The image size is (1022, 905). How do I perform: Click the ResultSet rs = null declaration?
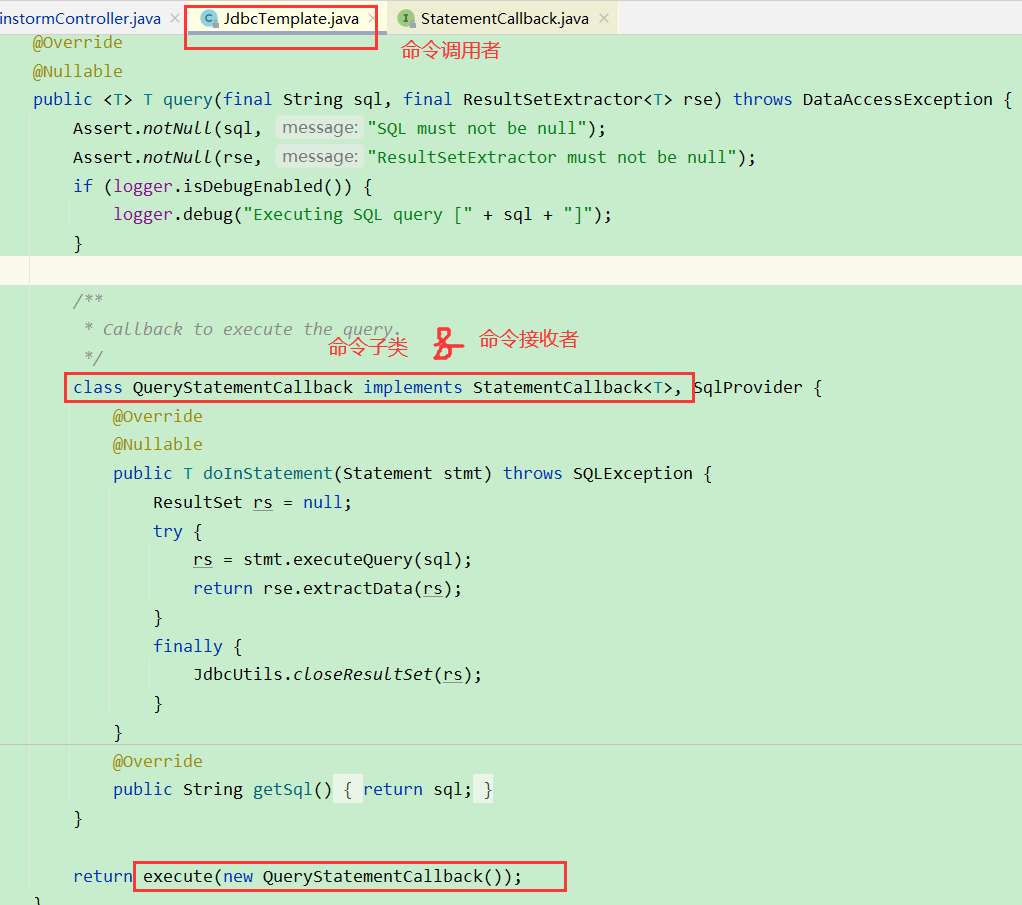[x=252, y=503]
